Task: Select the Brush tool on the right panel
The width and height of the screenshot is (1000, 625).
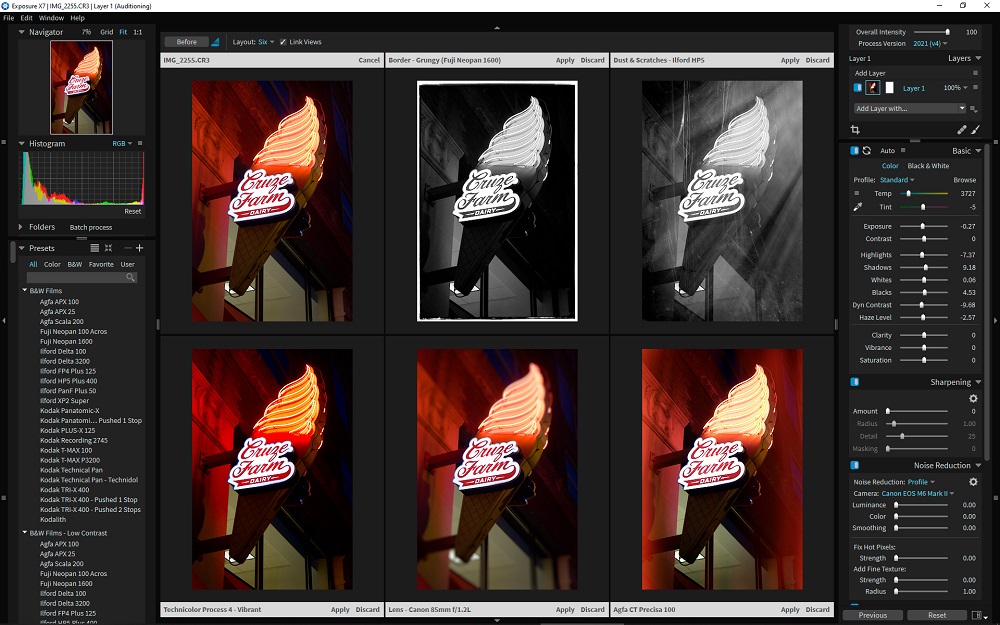Action: (x=975, y=129)
